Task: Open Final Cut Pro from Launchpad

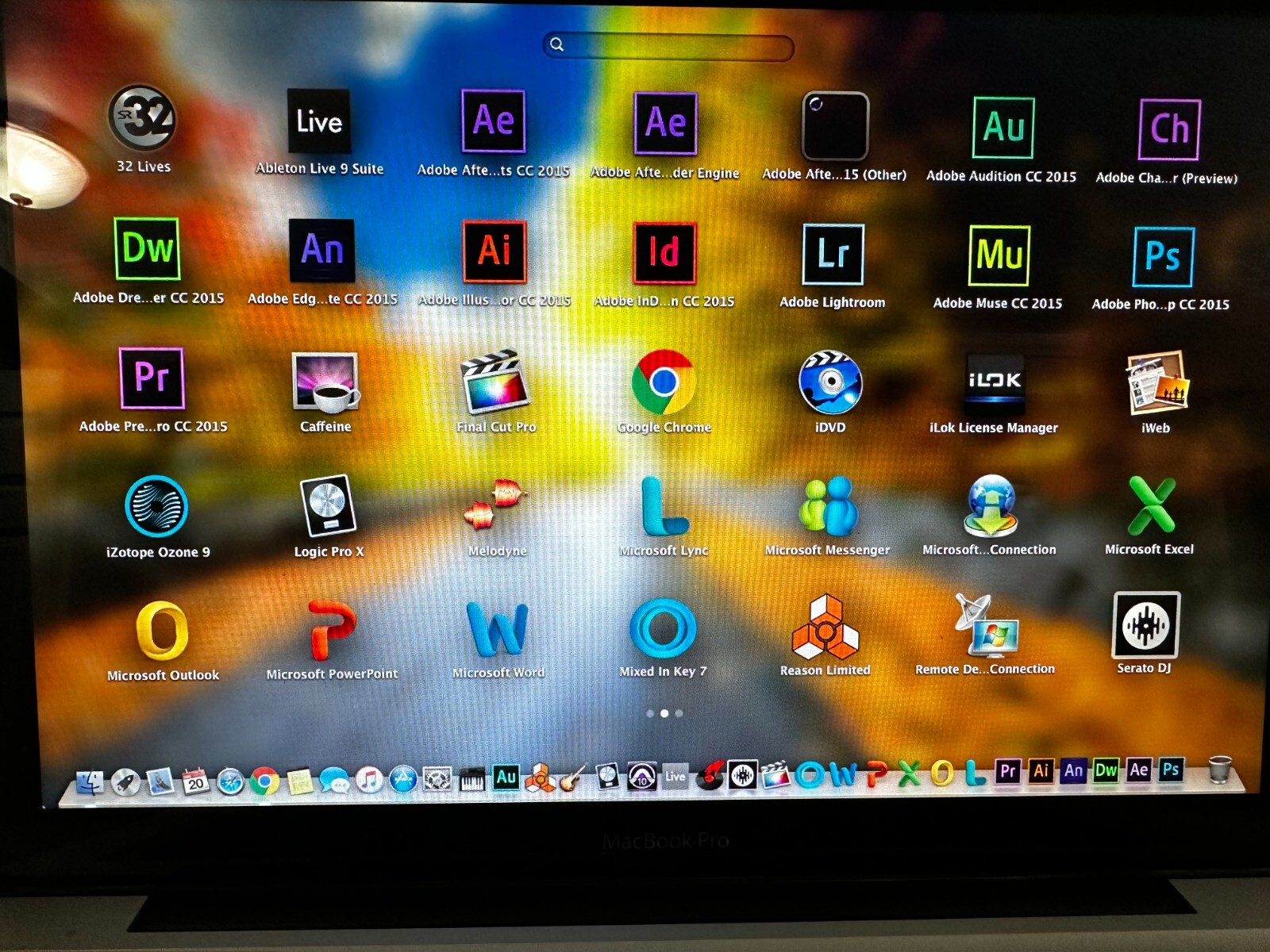Action: [495, 382]
